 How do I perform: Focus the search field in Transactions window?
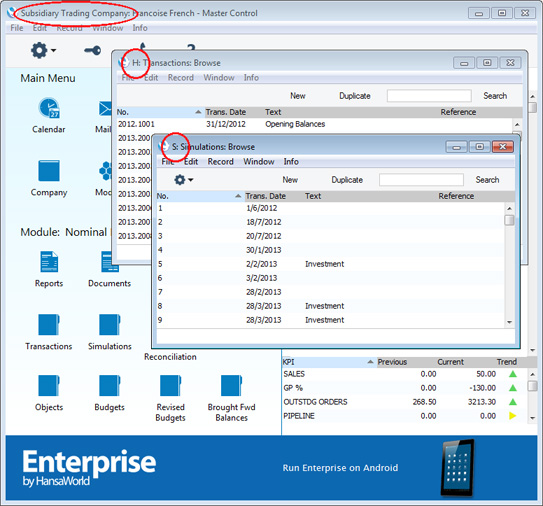click(429, 96)
